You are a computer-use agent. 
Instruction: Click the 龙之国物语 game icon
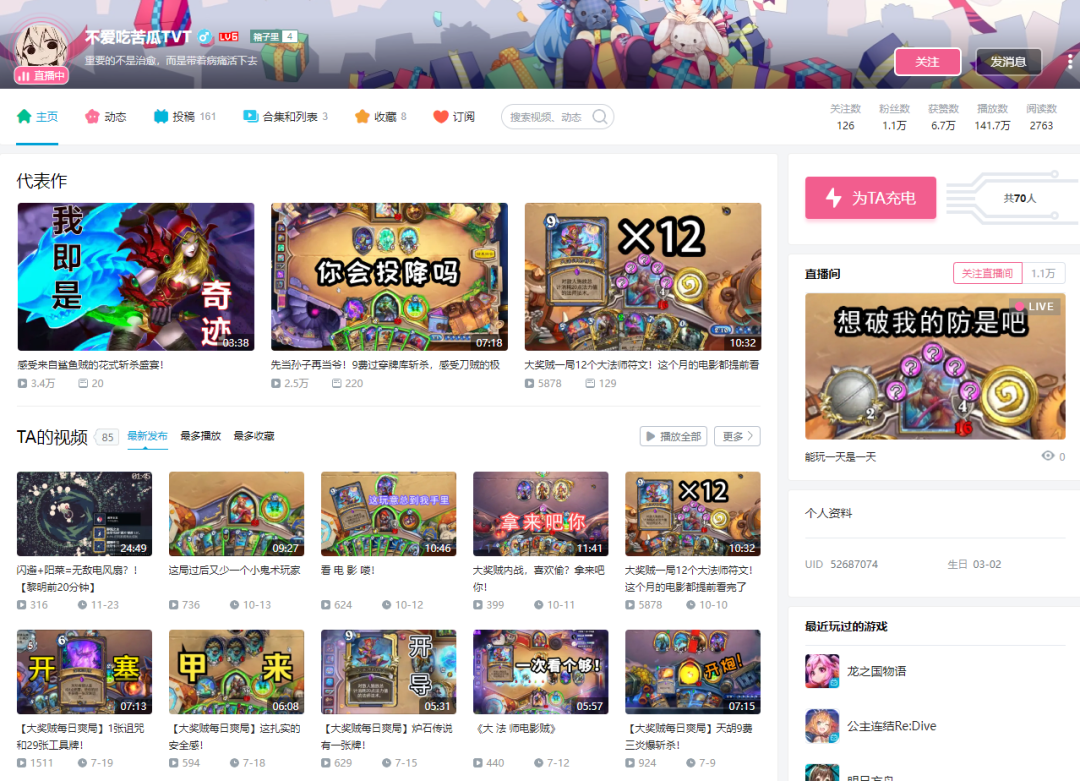(822, 671)
